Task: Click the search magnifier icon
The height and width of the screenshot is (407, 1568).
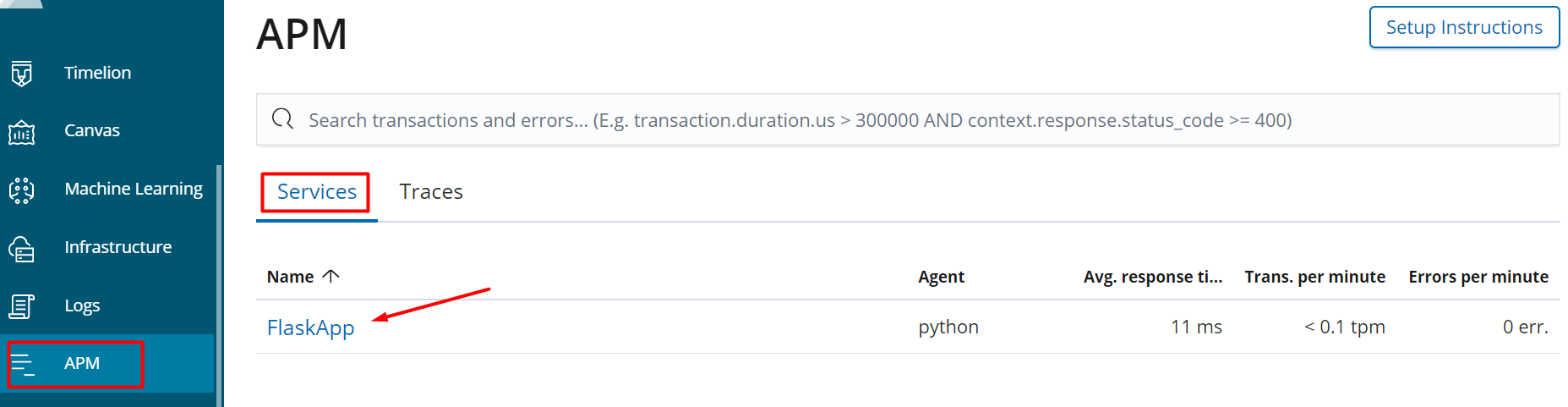Action: pos(282,119)
